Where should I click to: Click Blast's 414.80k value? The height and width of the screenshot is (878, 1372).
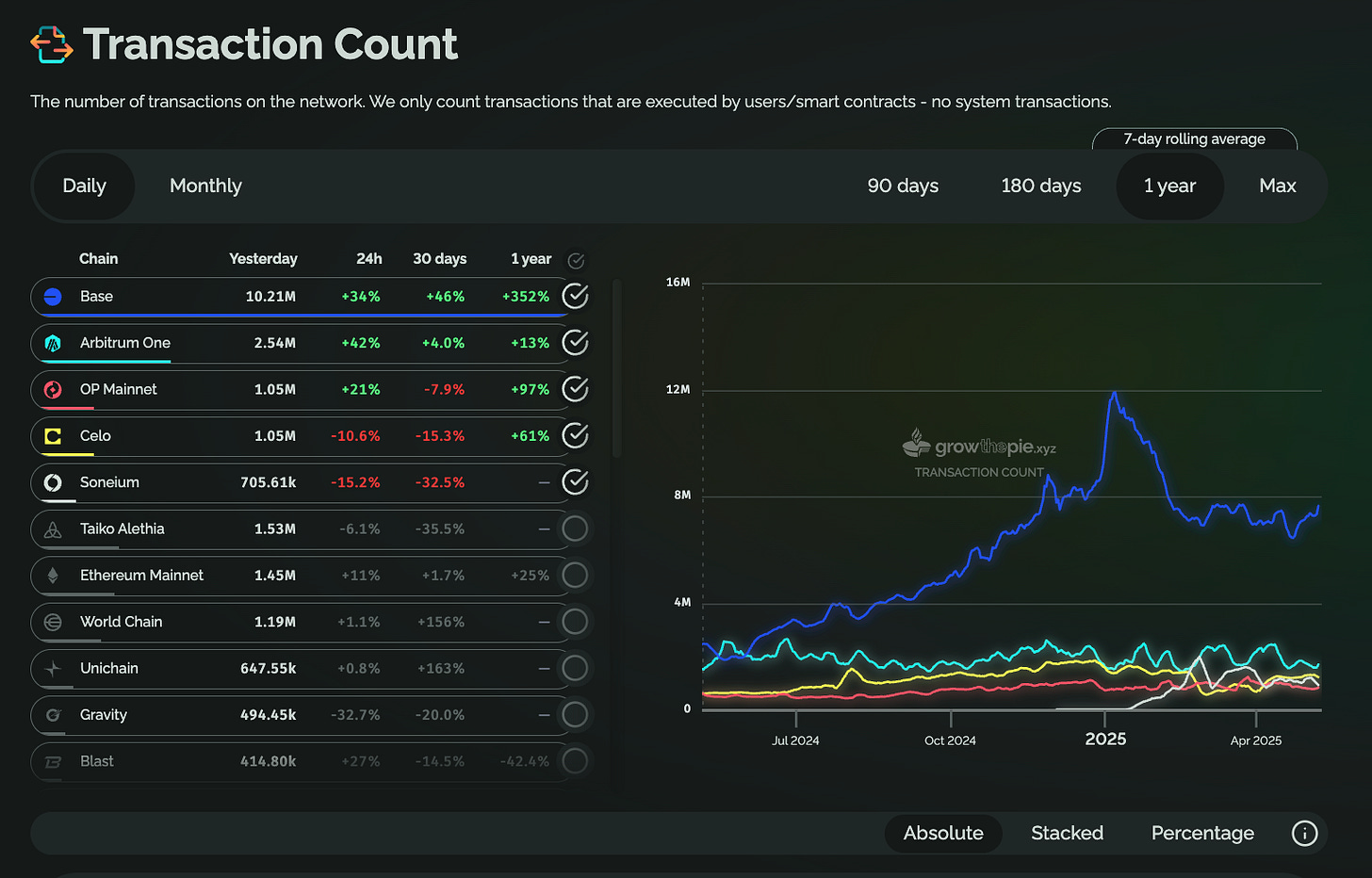coord(268,761)
